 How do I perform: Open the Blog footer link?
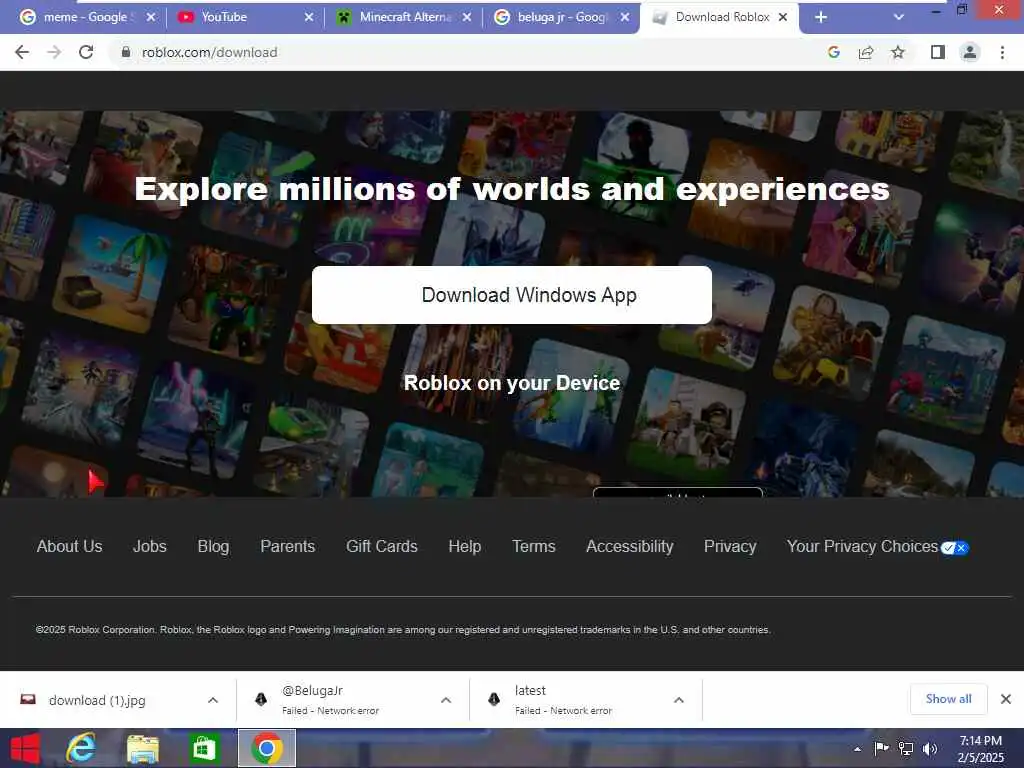tap(214, 546)
